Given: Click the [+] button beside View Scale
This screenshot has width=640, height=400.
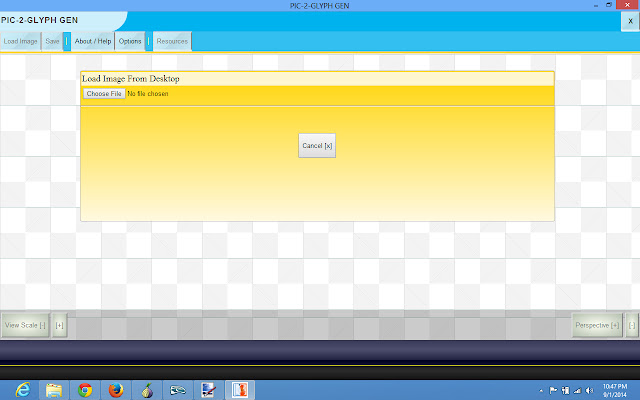Looking at the screenshot, I should pyautogui.click(x=60, y=325).
